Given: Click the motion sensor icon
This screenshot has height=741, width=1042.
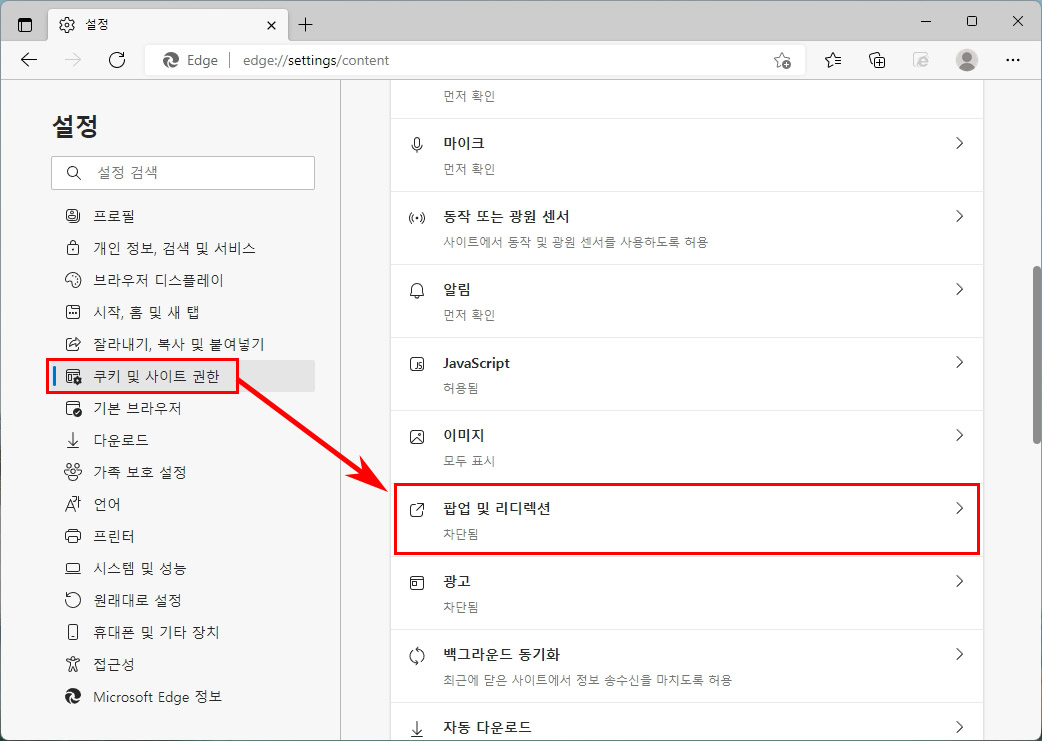Looking at the screenshot, I should [417, 218].
